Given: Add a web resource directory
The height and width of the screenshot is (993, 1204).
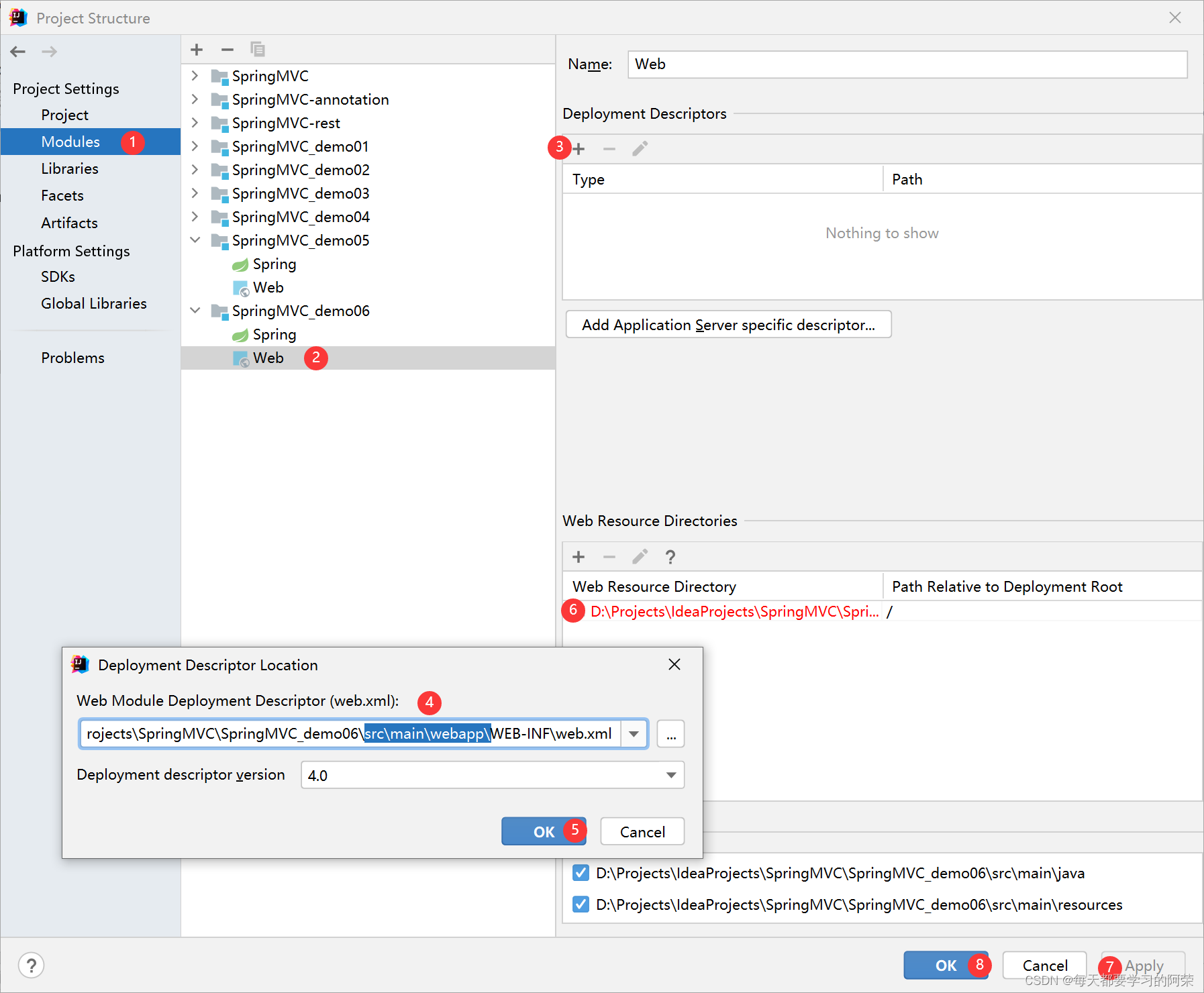Looking at the screenshot, I should tap(579, 557).
